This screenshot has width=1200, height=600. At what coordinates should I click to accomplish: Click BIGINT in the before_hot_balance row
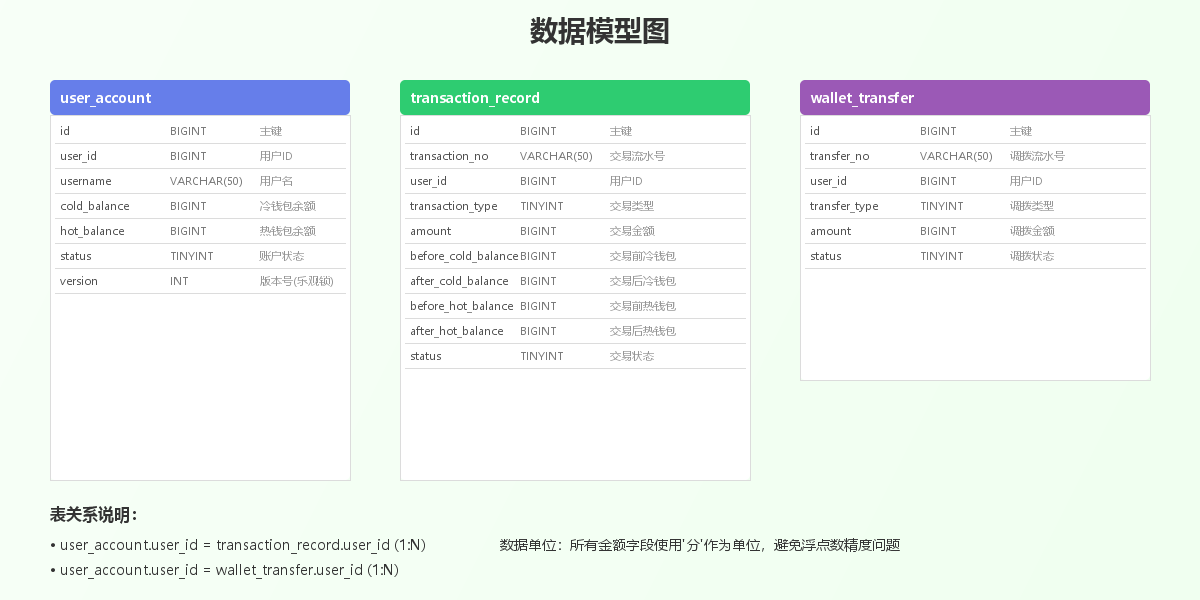point(538,306)
